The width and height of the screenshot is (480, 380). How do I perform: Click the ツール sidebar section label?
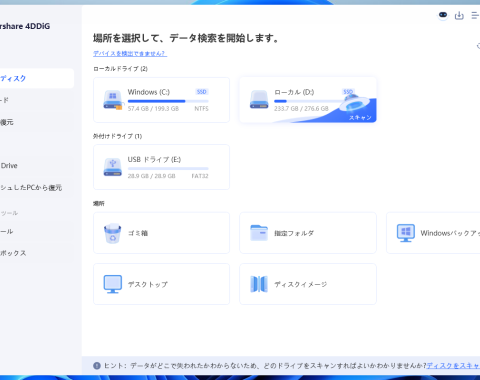[9, 213]
